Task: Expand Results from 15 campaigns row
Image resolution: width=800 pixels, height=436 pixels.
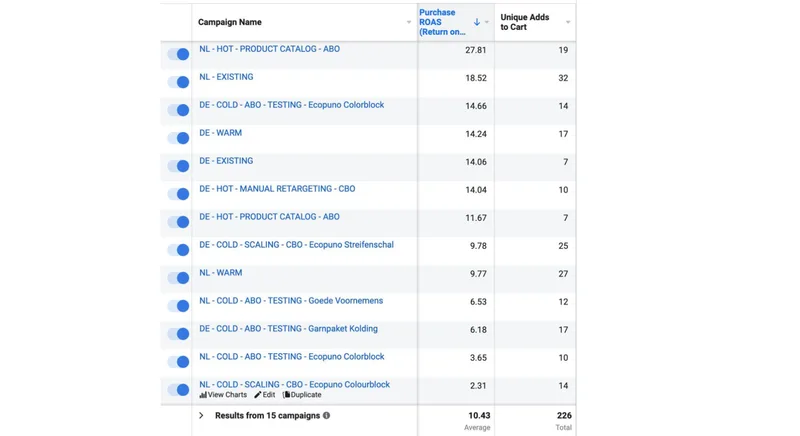Action: point(201,416)
